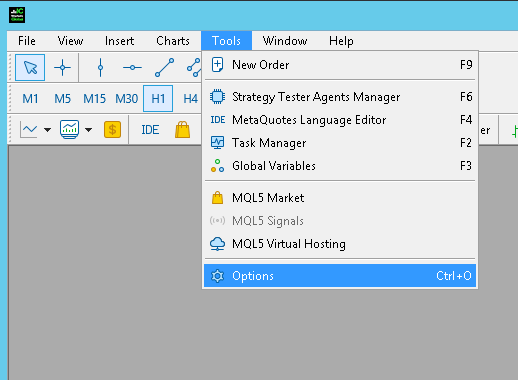Select the crosshair tool
The width and height of the screenshot is (518, 380).
coord(62,68)
